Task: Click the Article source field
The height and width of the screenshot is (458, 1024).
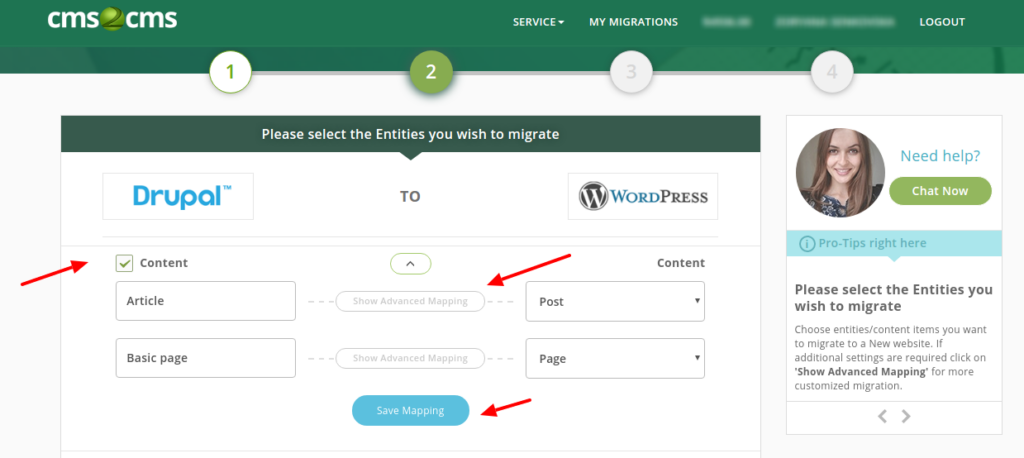Action: pos(206,301)
